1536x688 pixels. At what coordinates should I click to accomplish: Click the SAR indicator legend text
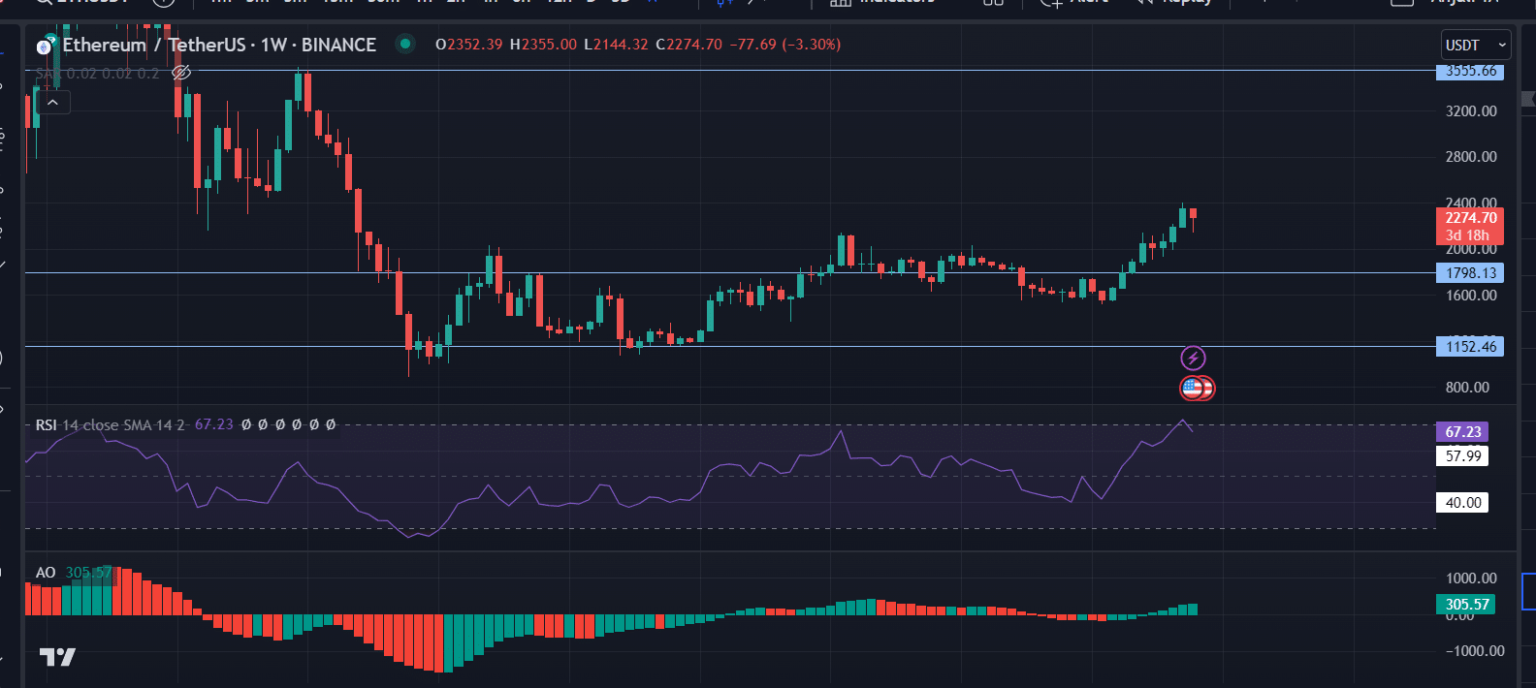45,73
